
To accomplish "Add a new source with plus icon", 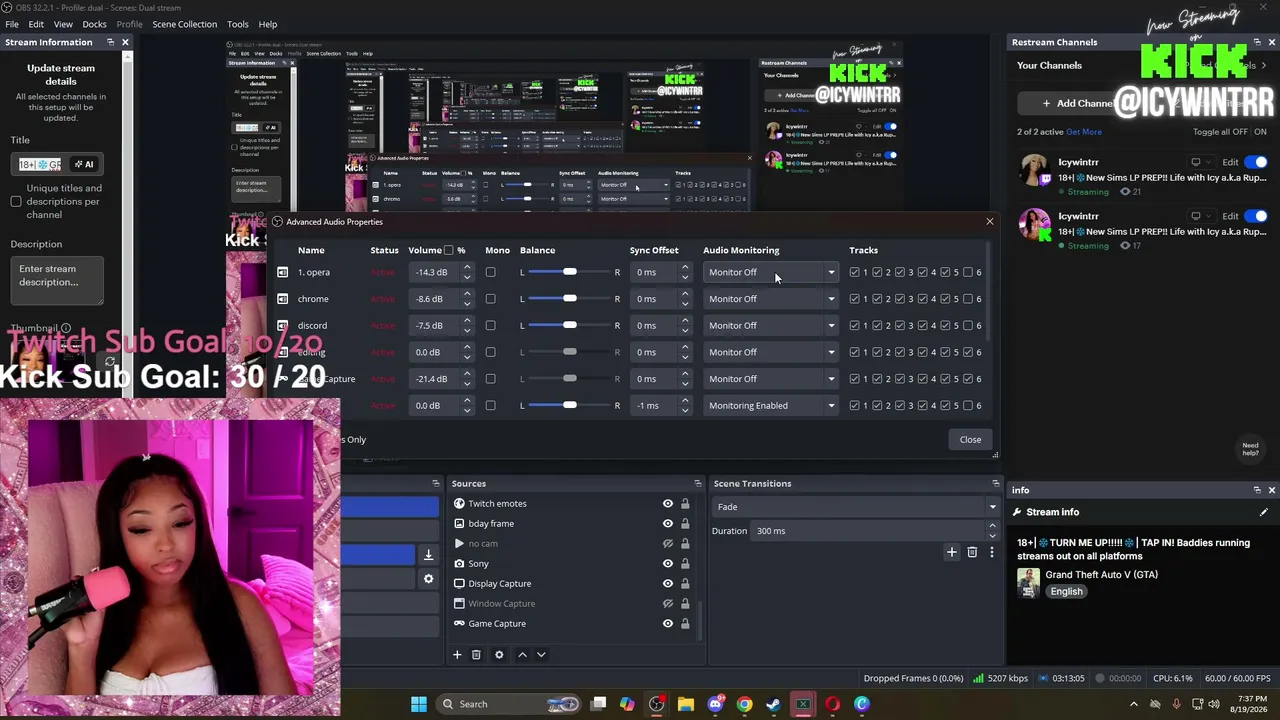I will point(457,655).
